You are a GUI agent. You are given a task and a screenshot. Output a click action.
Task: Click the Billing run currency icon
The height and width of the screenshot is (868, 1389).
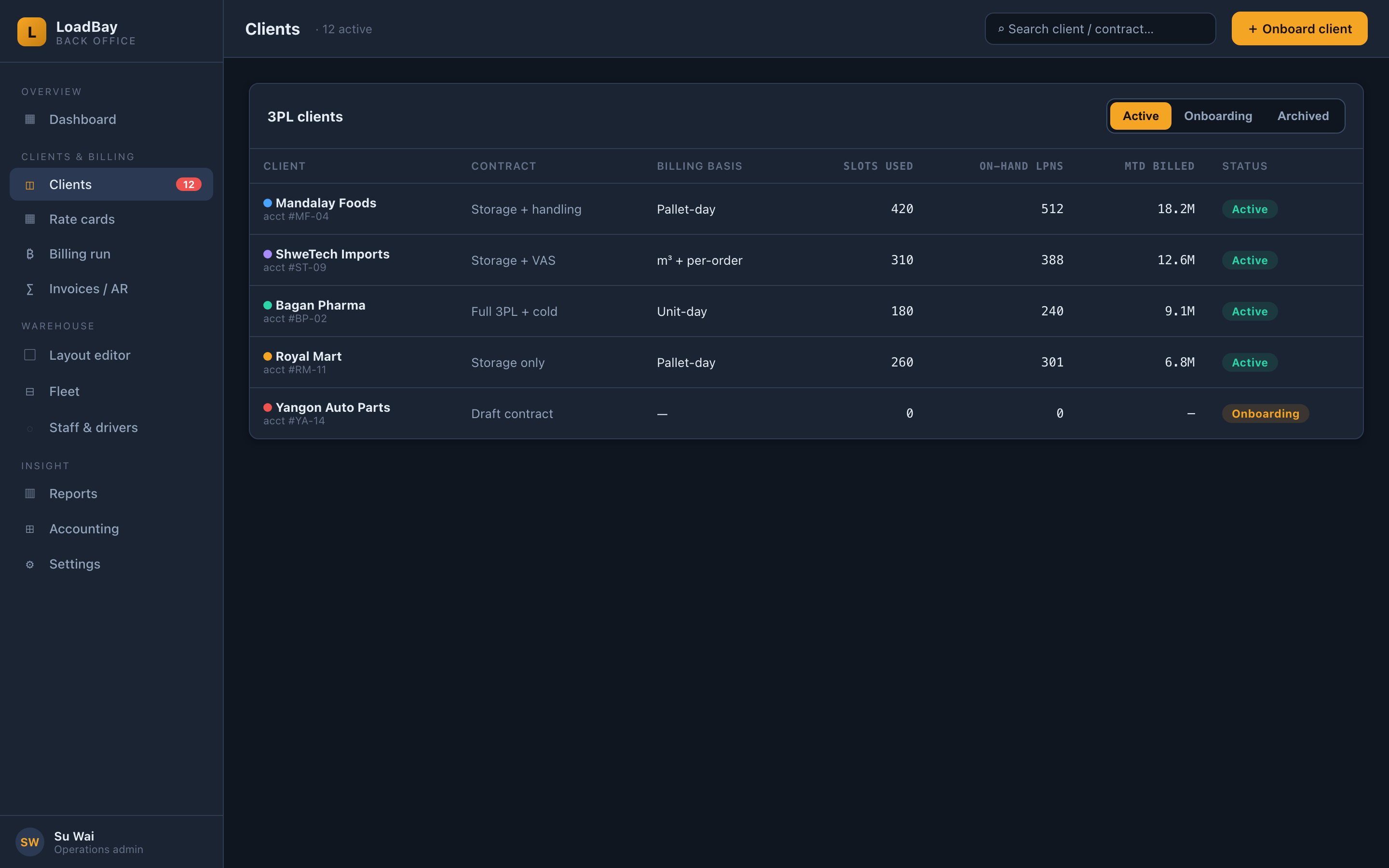(x=30, y=254)
